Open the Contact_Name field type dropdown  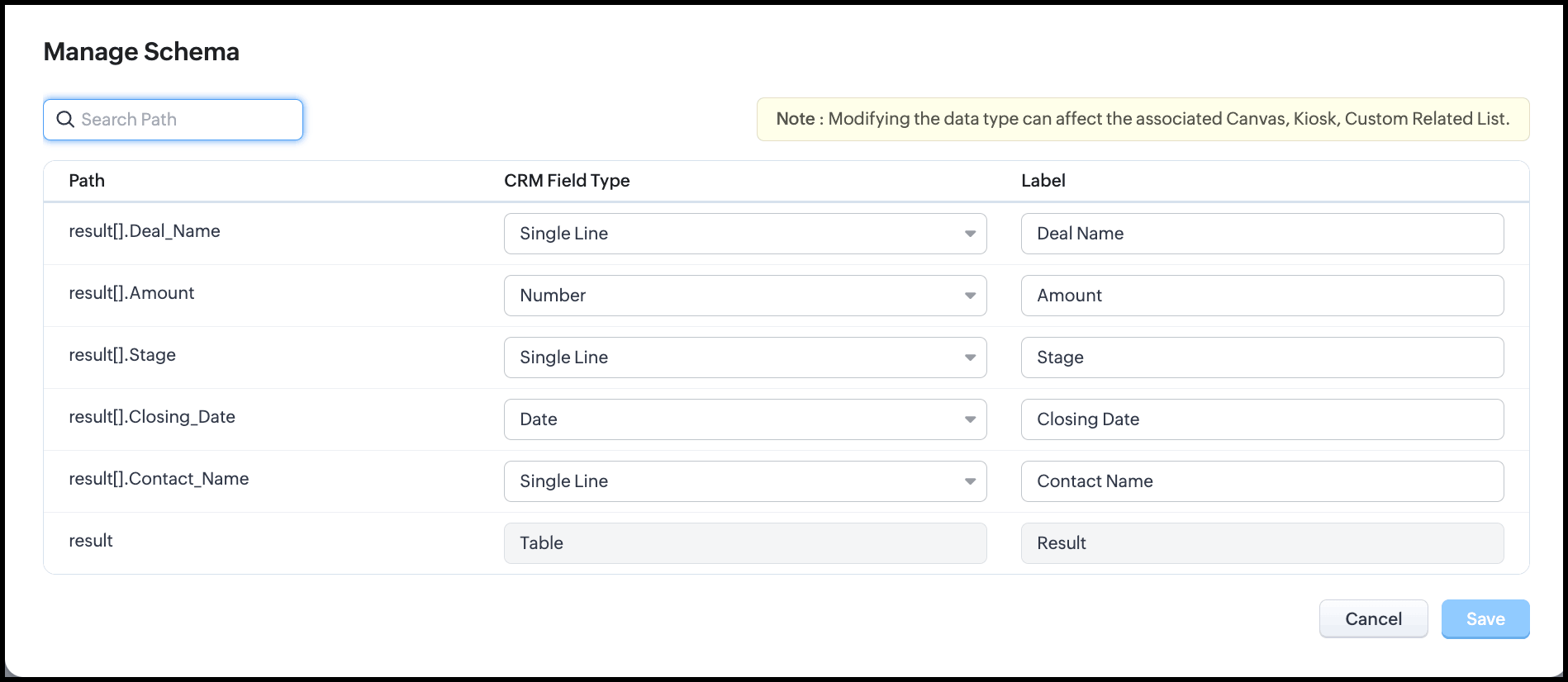(744, 481)
